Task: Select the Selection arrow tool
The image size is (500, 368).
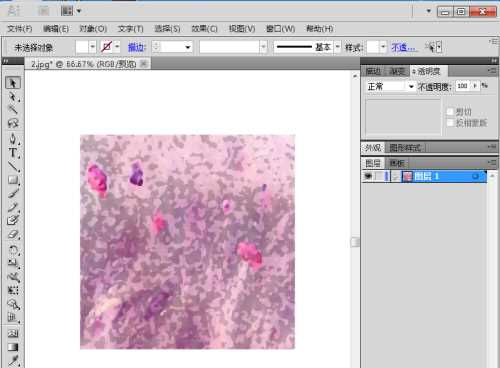Action: pyautogui.click(x=13, y=82)
